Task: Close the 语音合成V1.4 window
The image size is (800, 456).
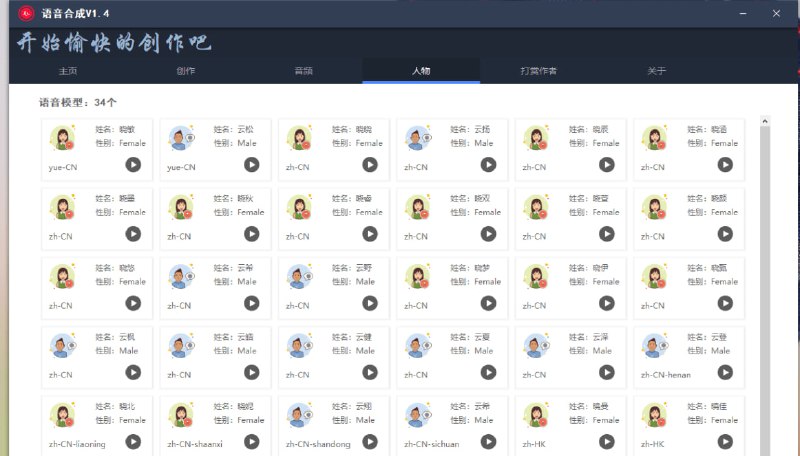Action: tap(776, 14)
